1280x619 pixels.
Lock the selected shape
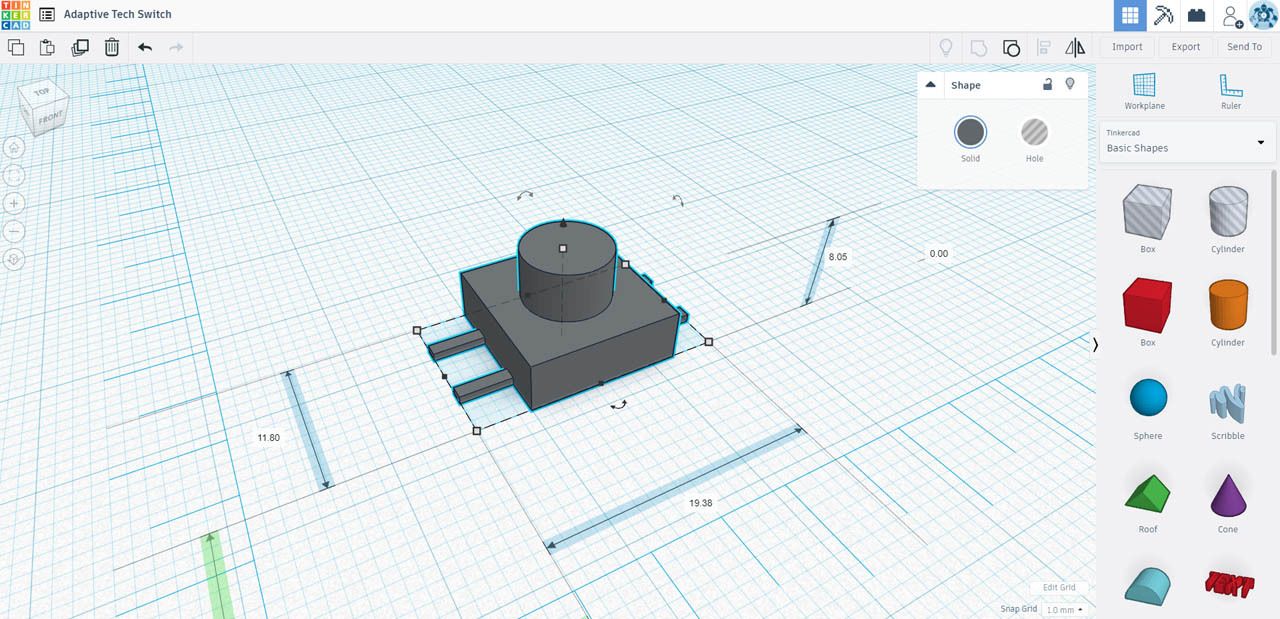pos(1047,84)
